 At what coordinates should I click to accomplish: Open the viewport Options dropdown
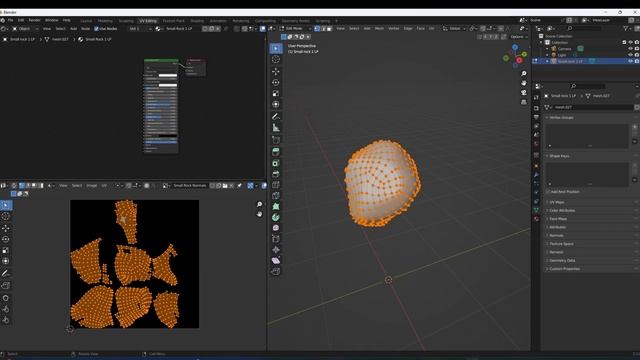point(519,37)
